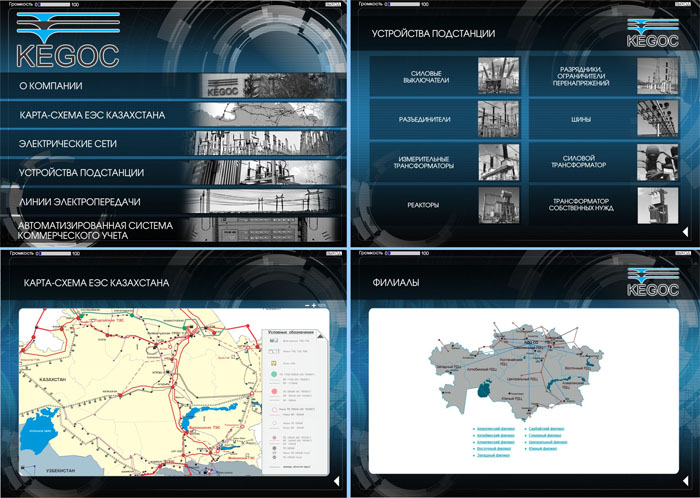
Task: Click KEGOC logo on Филиалы screen
Action: click(x=653, y=282)
